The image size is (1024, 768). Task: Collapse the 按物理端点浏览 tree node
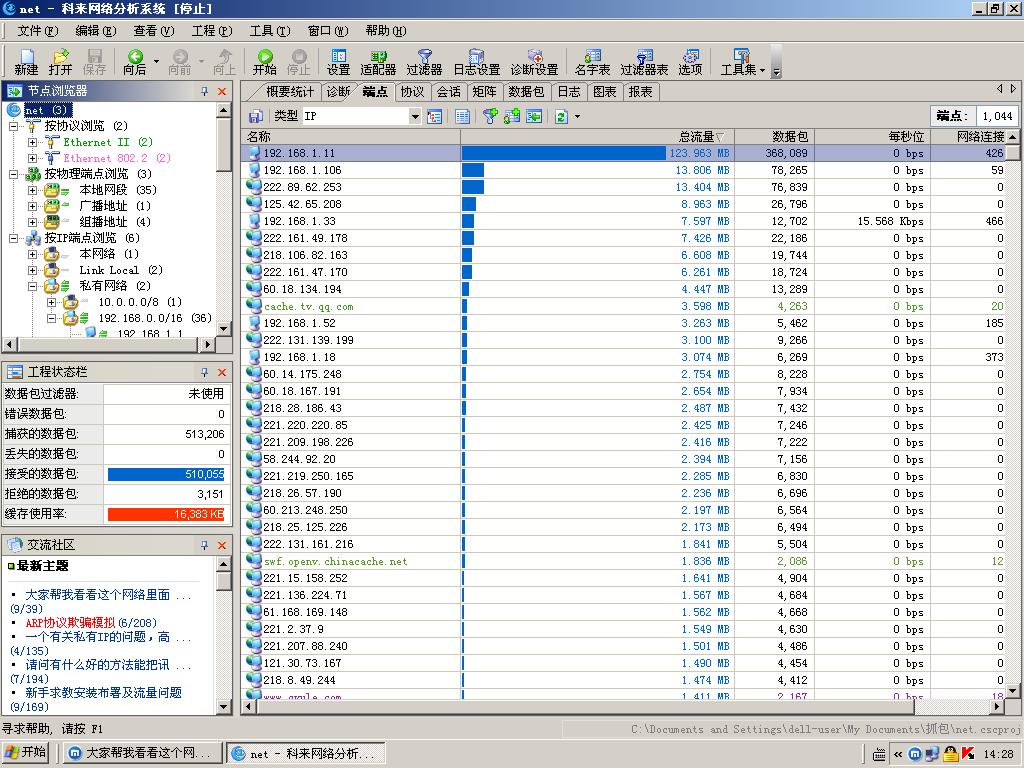[14, 174]
